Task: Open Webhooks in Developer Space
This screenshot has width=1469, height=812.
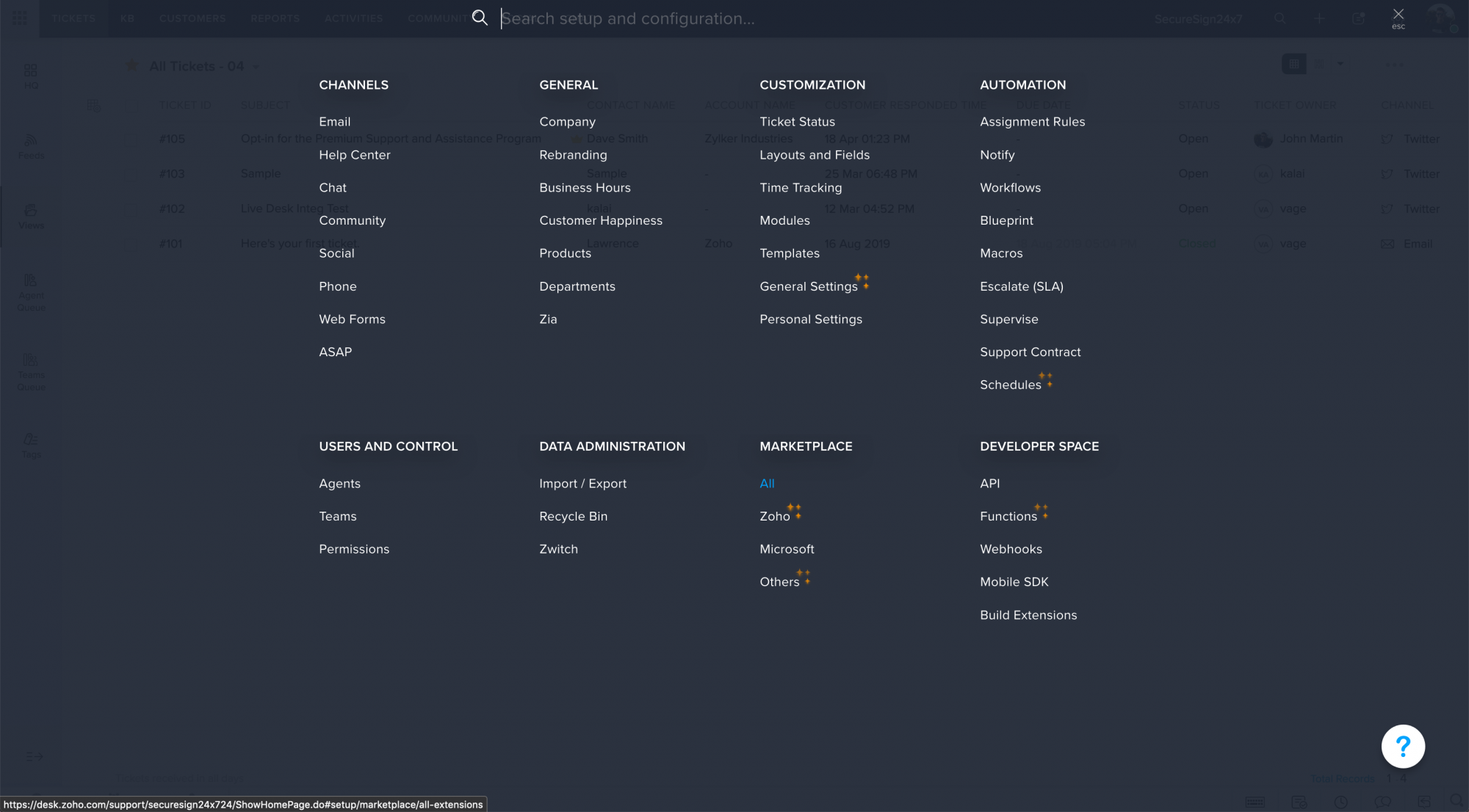Action: [x=1011, y=549]
